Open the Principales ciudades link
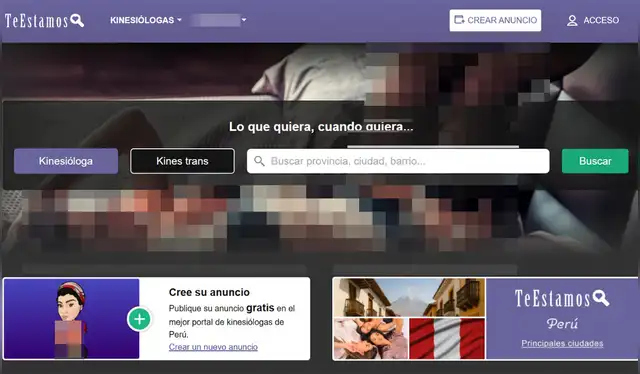Image resolution: width=640 pixels, height=374 pixels. (x=562, y=343)
